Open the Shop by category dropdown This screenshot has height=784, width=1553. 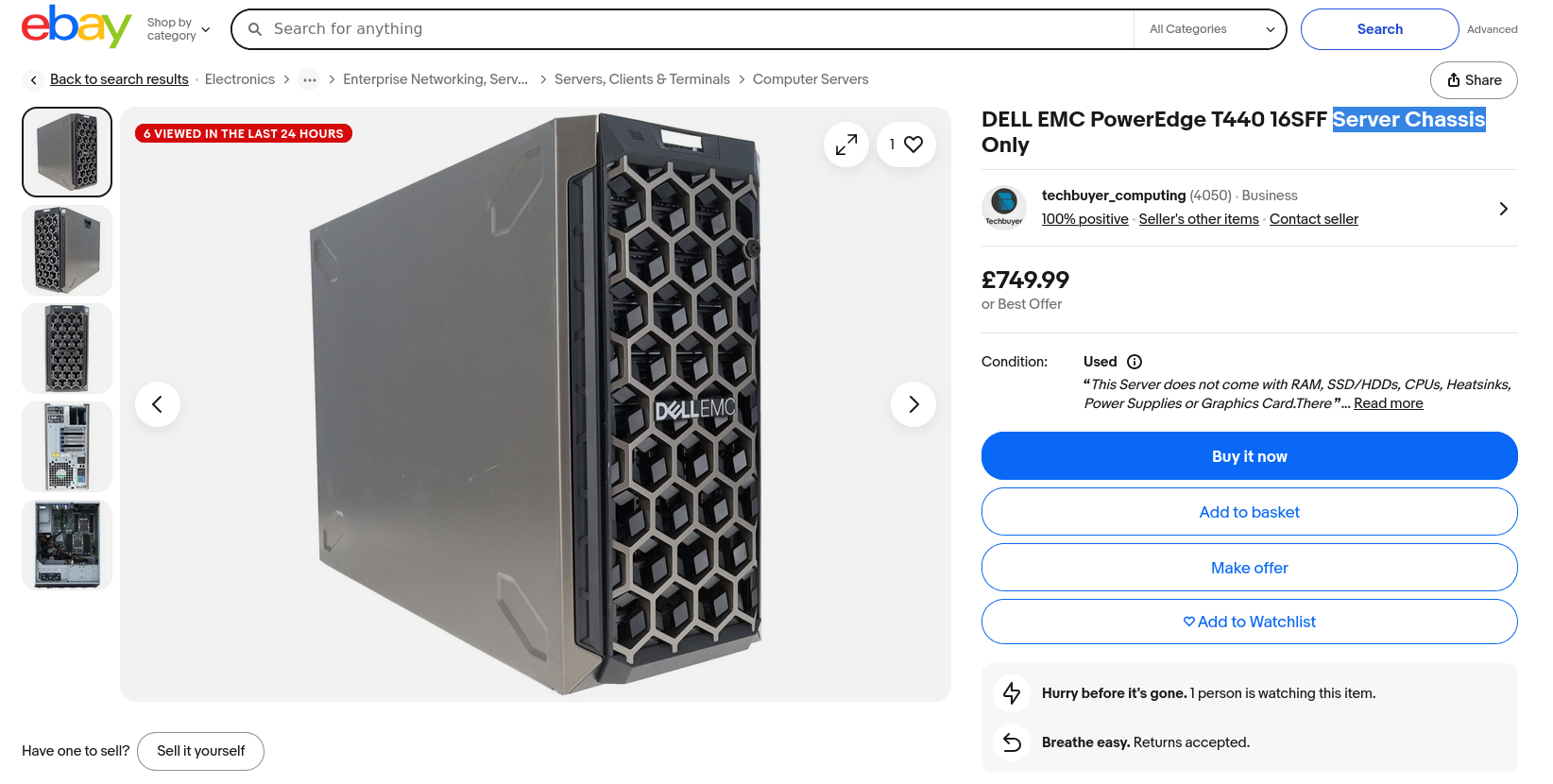(x=179, y=29)
